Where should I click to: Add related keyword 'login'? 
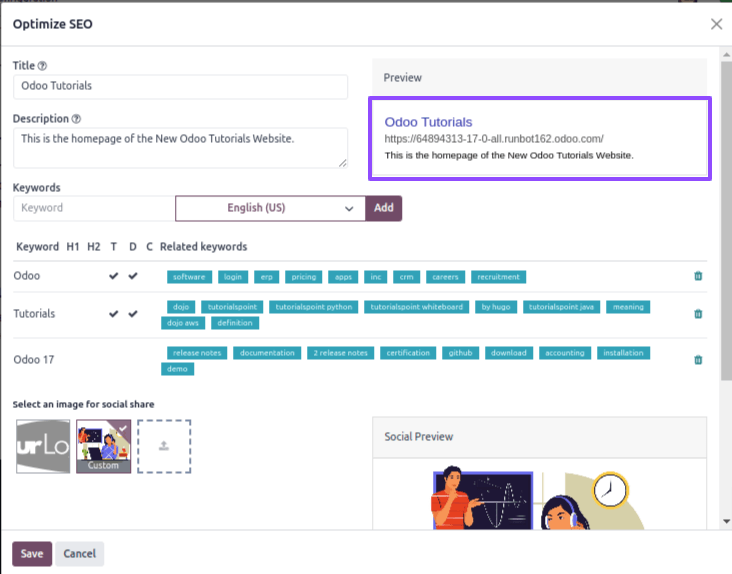pos(232,277)
